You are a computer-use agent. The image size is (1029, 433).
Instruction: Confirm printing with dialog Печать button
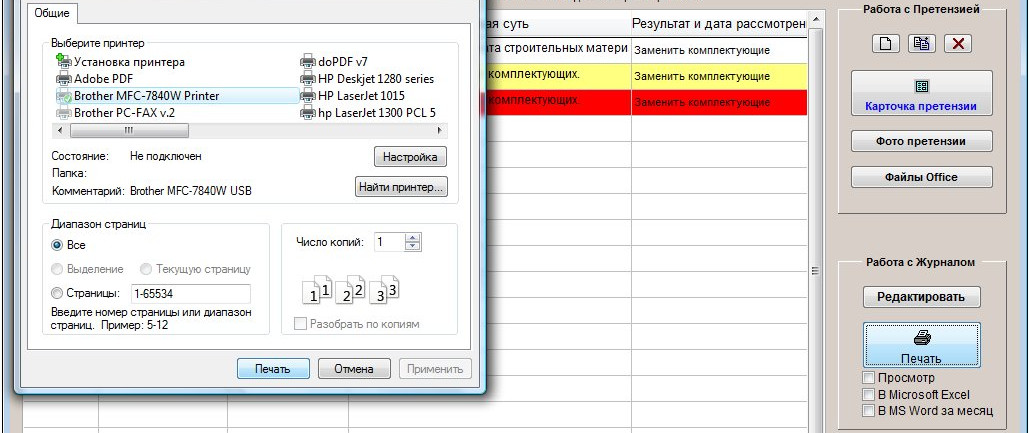pyautogui.click(x=273, y=369)
